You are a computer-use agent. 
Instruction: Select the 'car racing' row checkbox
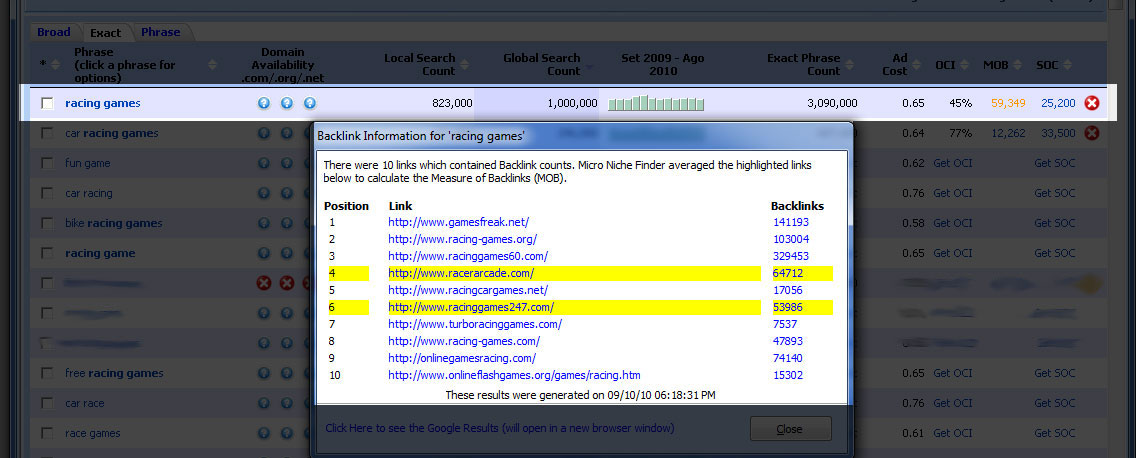pyautogui.click(x=47, y=193)
